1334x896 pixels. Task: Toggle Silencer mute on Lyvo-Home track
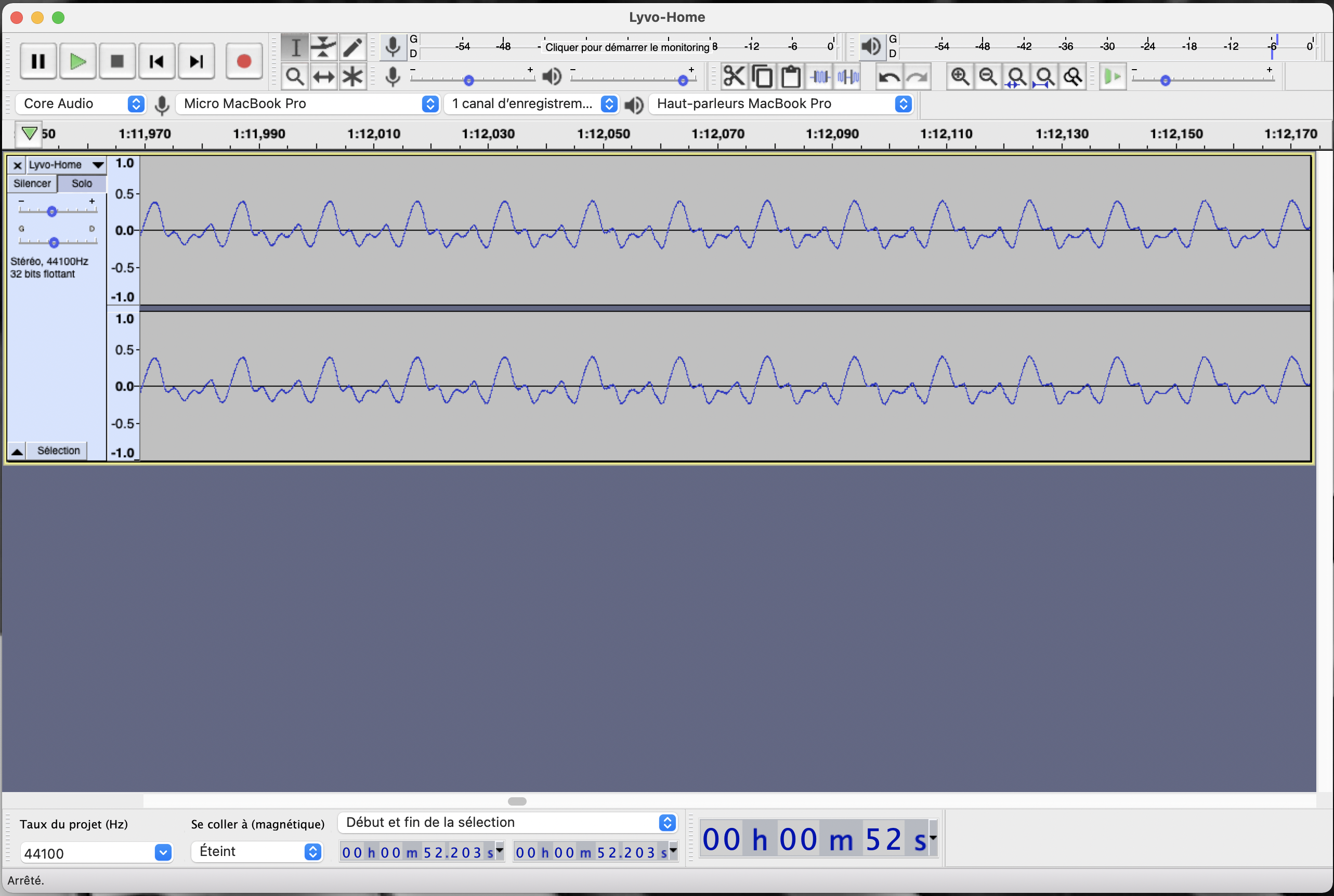[32, 183]
